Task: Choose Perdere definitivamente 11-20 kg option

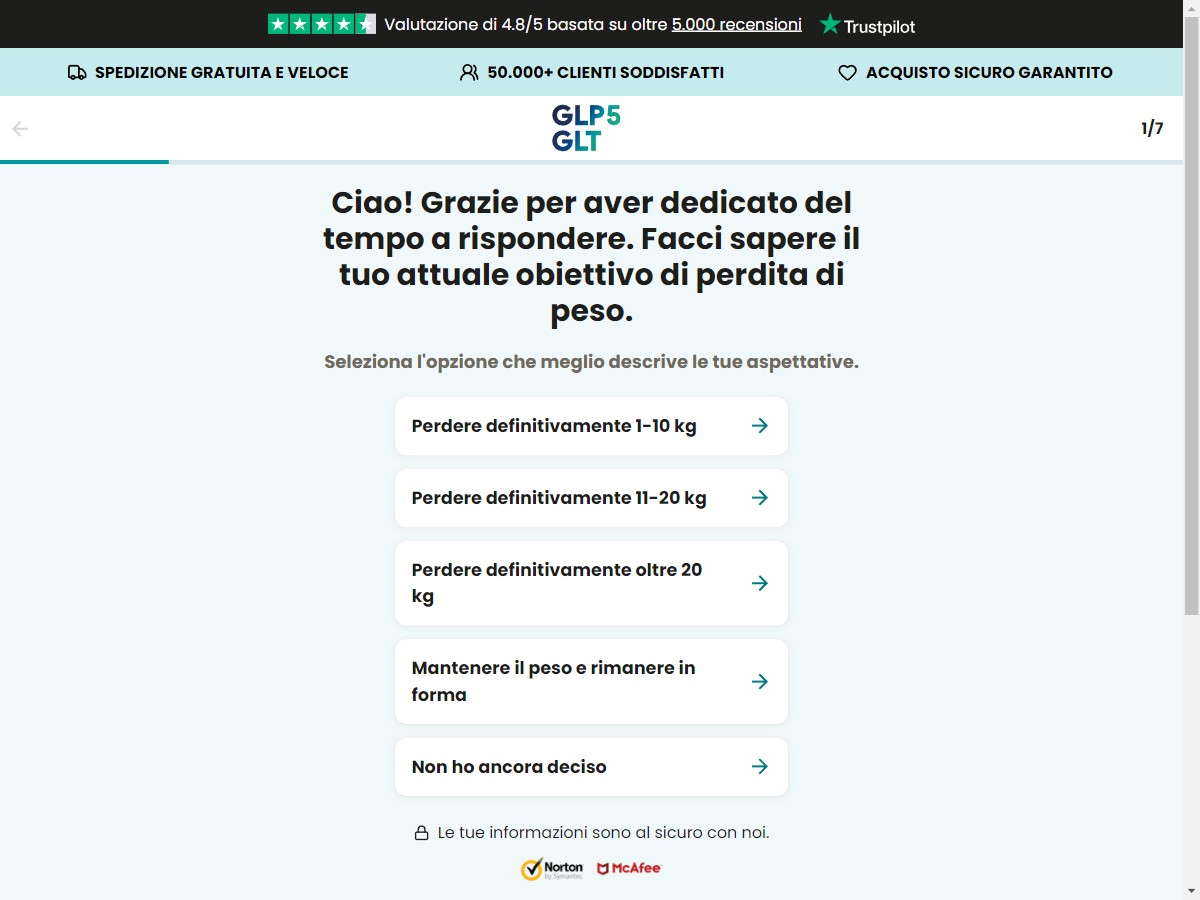Action: pos(591,498)
